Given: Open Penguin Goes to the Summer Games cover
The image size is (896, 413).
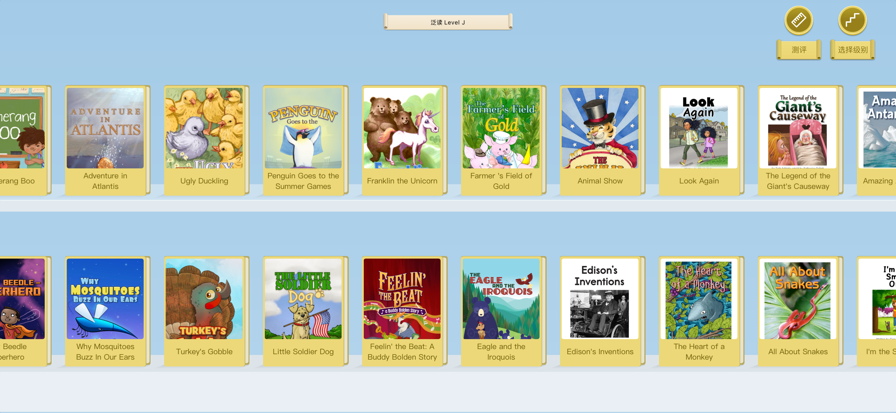Looking at the screenshot, I should coord(303,128).
